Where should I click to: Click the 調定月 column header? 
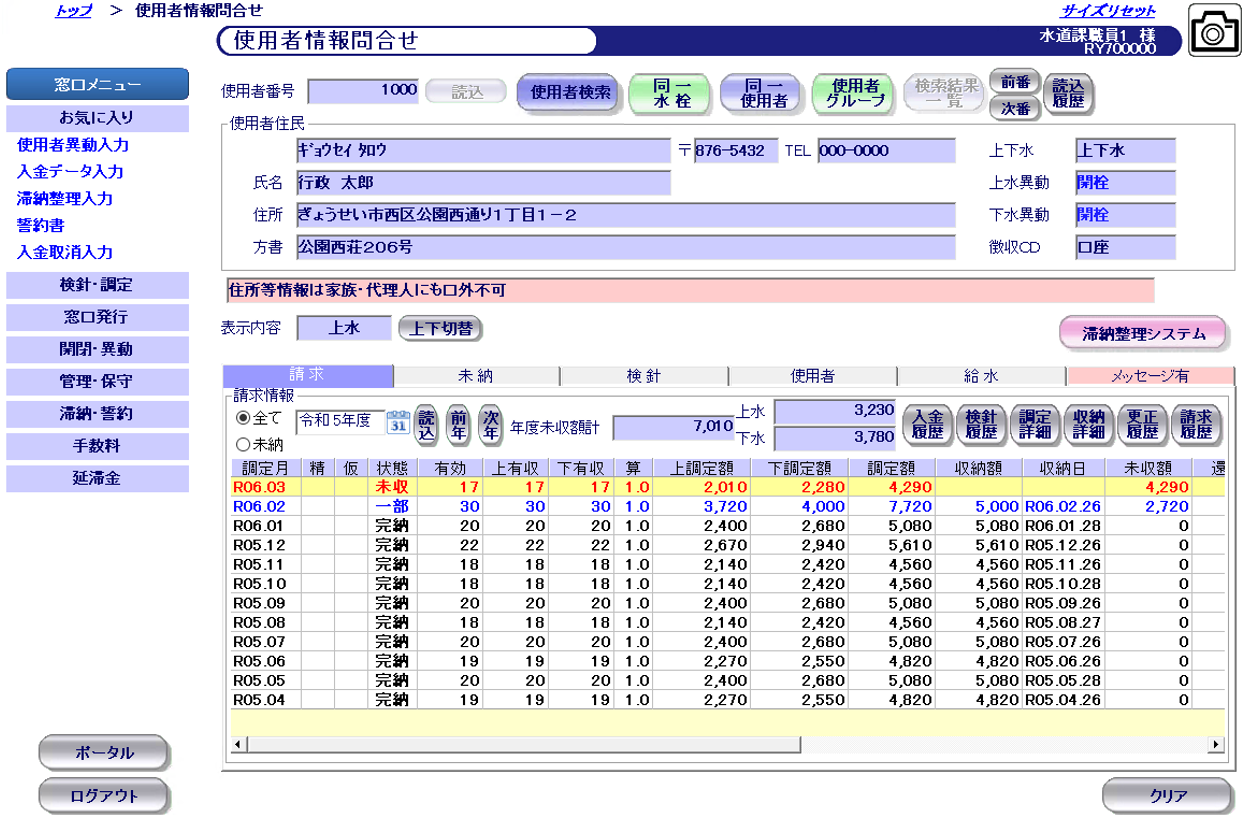click(x=268, y=468)
